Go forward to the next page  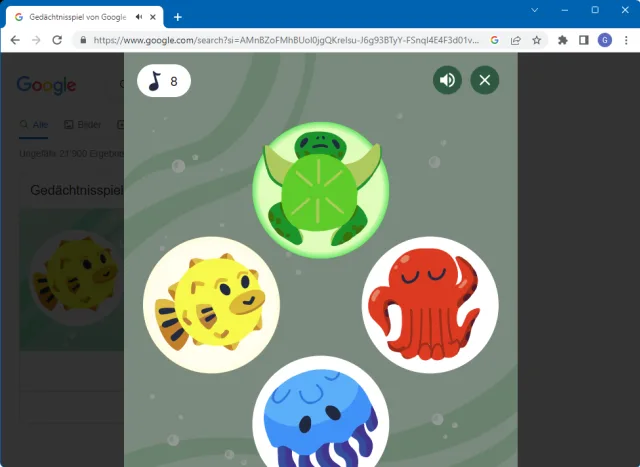[36, 40]
